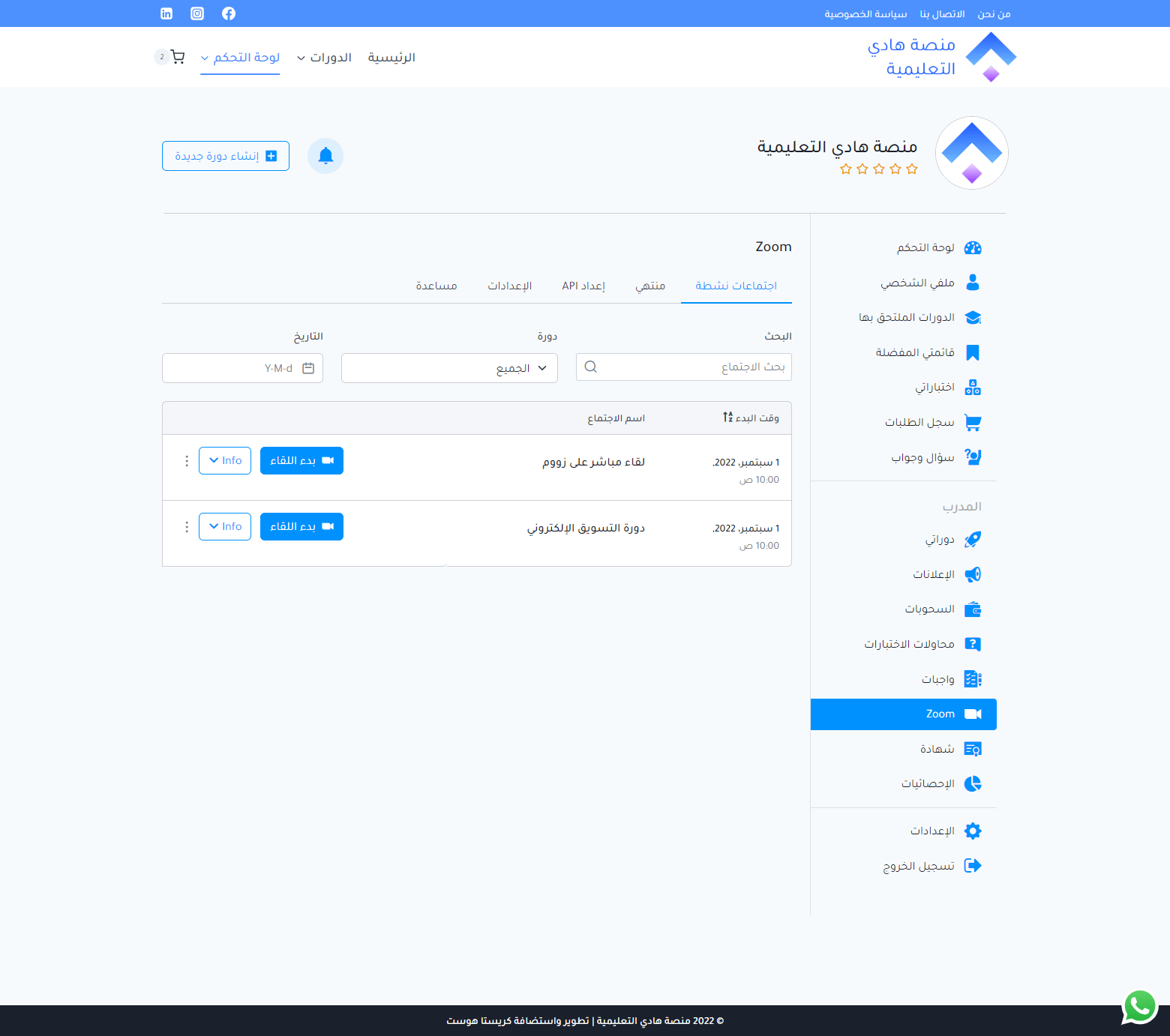The width and height of the screenshot is (1170, 1036).
Task: Click بدء اللقاء for دورة التسويق الإلكتروني
Action: point(301,527)
